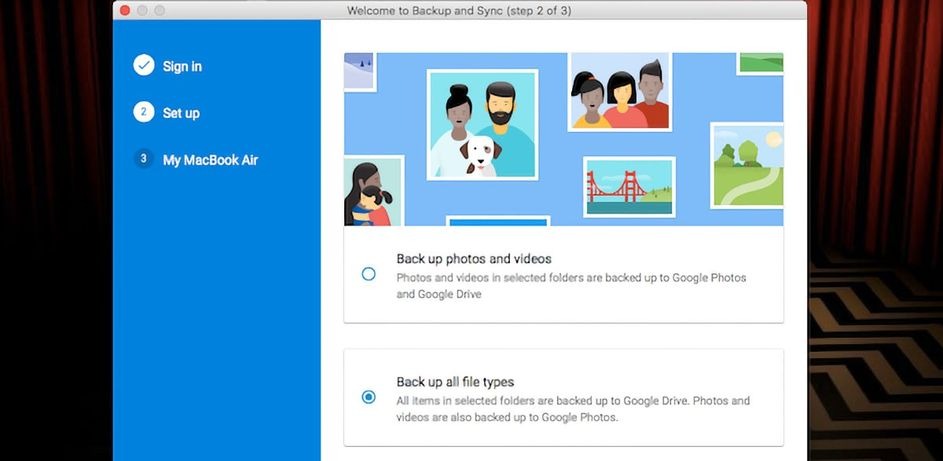Click the Back up photos and videos heading
This screenshot has height=461, width=943.
click(x=474, y=258)
